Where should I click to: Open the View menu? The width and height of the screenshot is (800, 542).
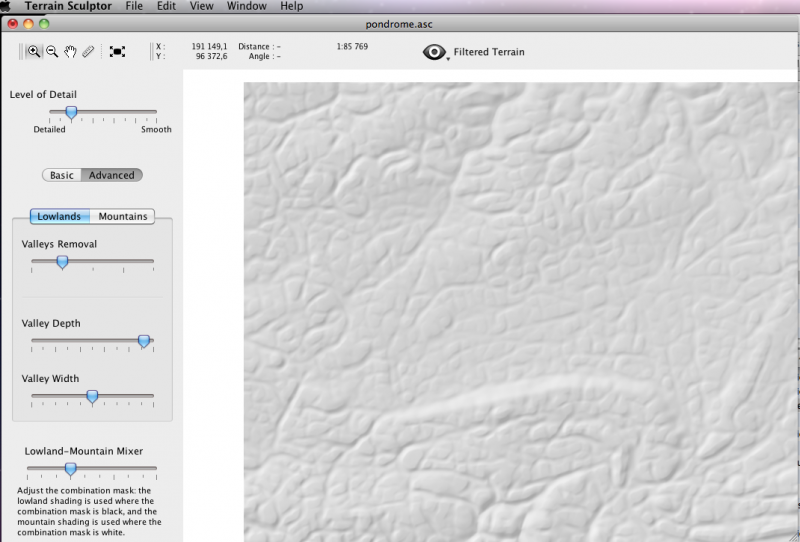click(201, 6)
